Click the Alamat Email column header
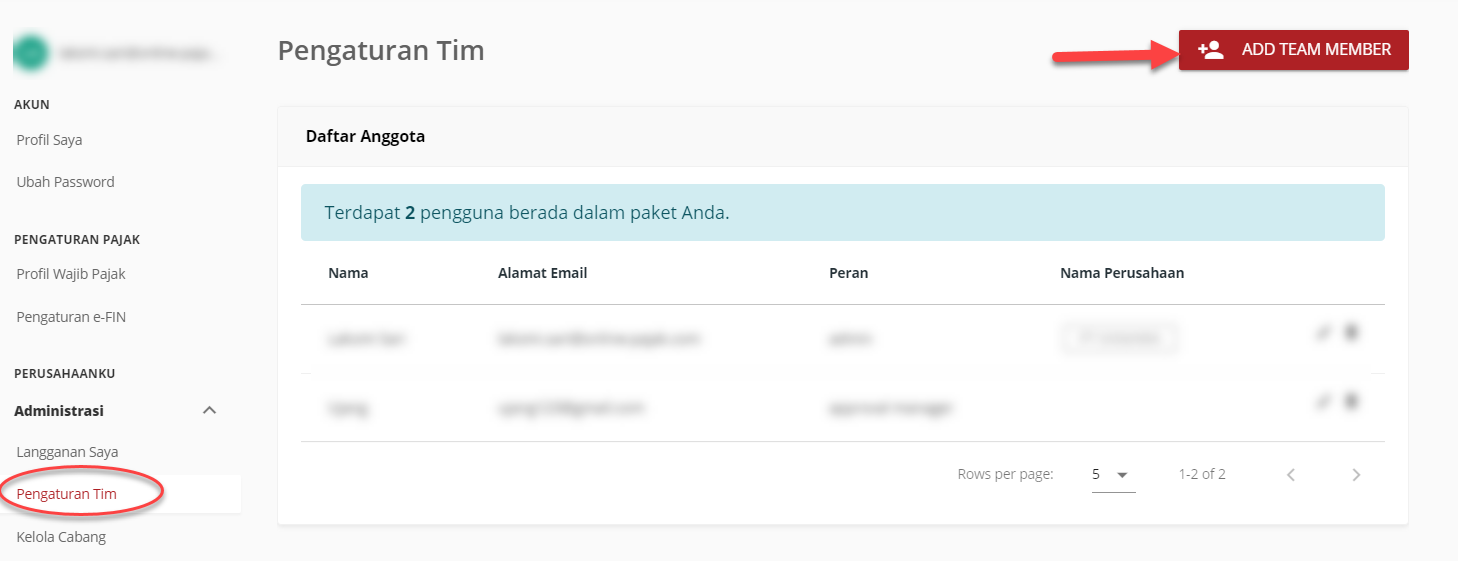 542,273
